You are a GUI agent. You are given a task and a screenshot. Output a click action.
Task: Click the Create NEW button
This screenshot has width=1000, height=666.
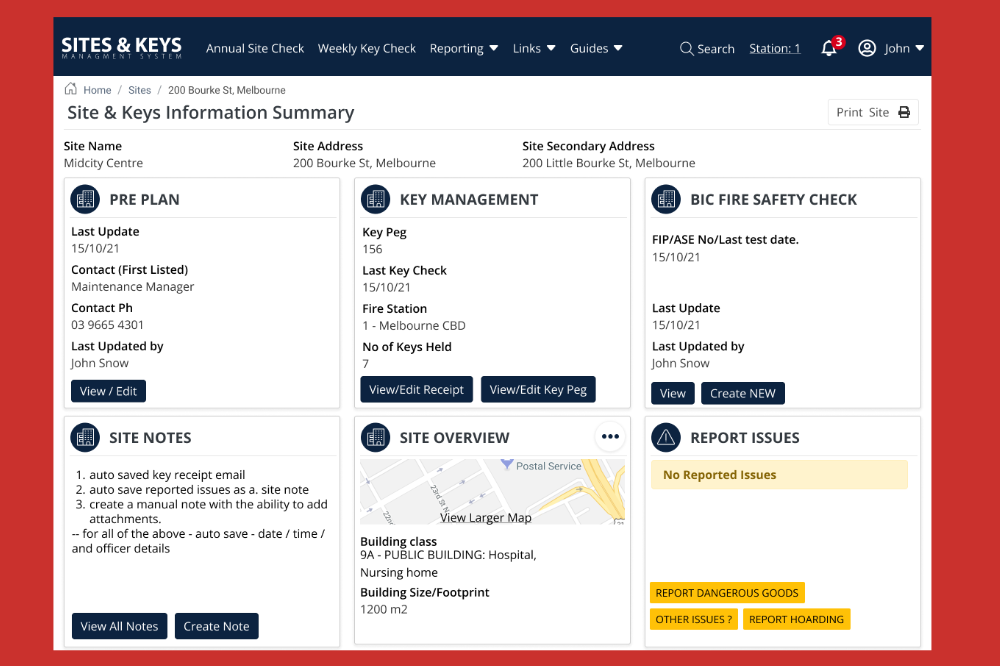(x=743, y=394)
